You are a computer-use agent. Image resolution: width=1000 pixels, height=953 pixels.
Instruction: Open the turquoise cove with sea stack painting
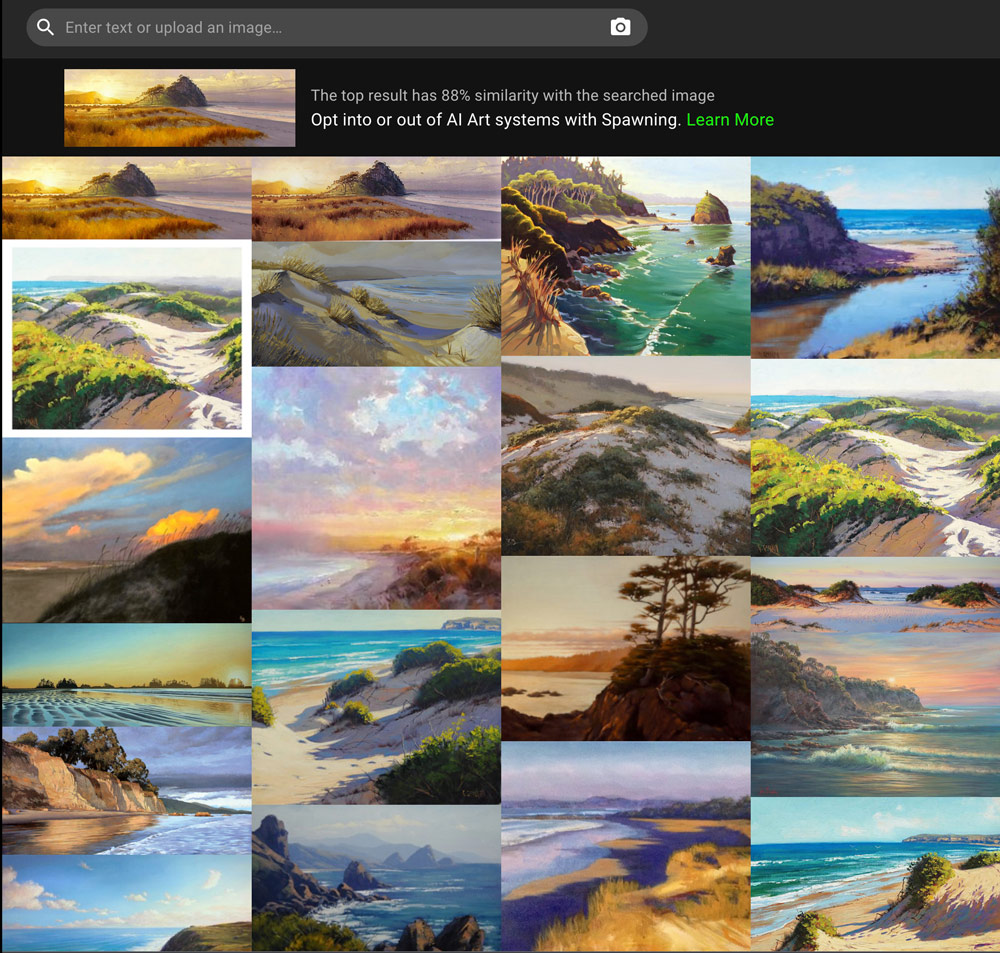pyautogui.click(x=626, y=256)
